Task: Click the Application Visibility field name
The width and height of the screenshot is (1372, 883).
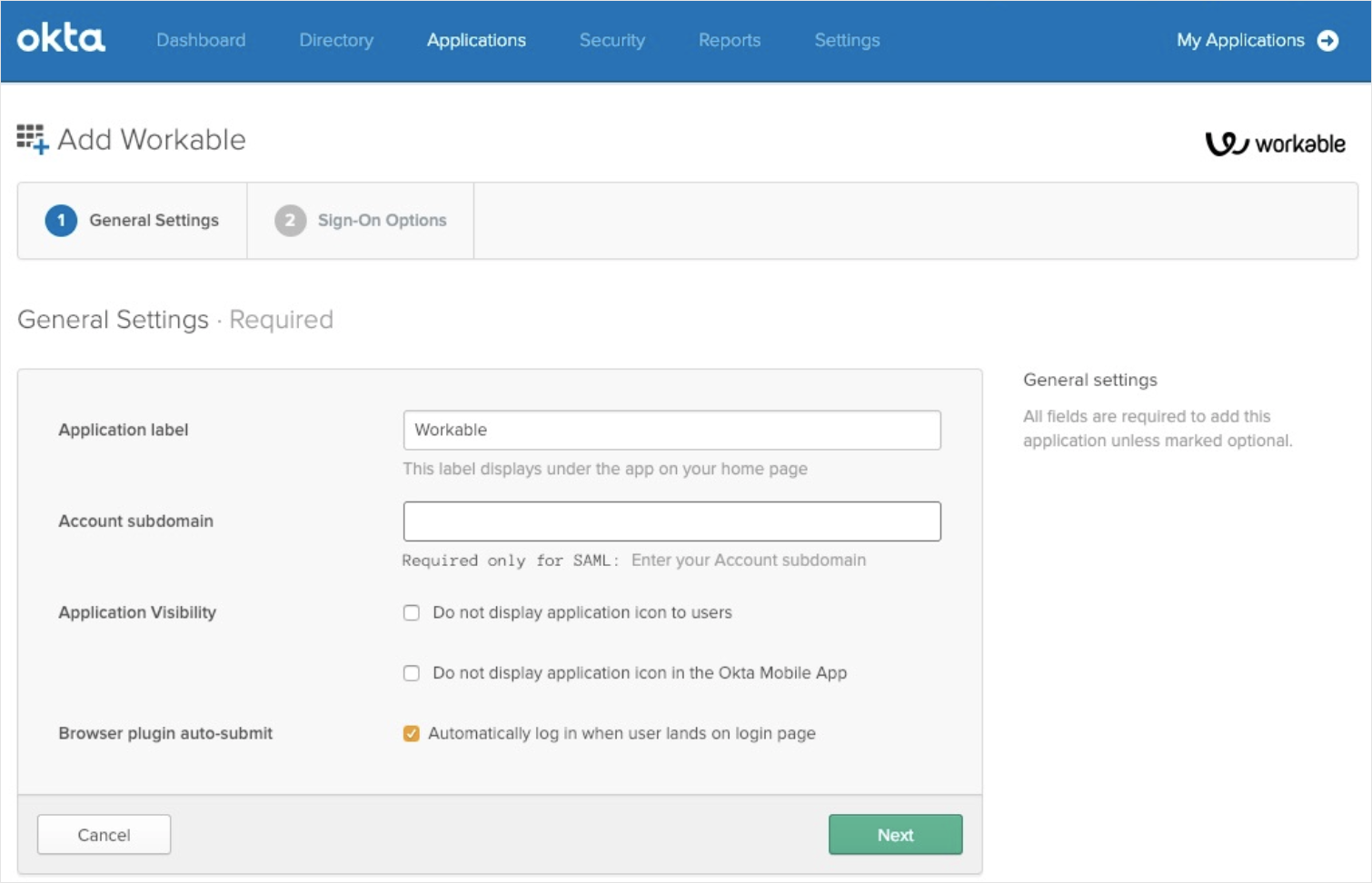Action: coord(137,612)
